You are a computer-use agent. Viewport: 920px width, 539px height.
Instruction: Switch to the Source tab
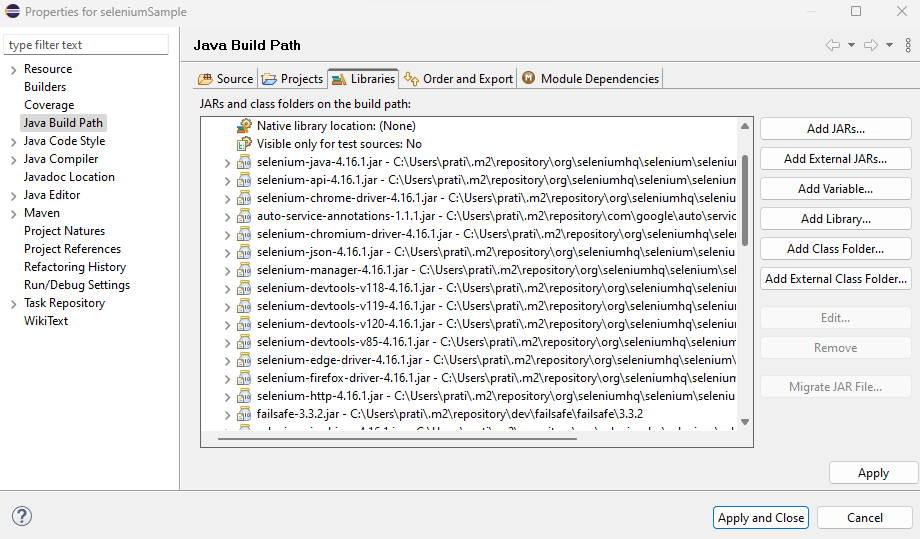226,79
